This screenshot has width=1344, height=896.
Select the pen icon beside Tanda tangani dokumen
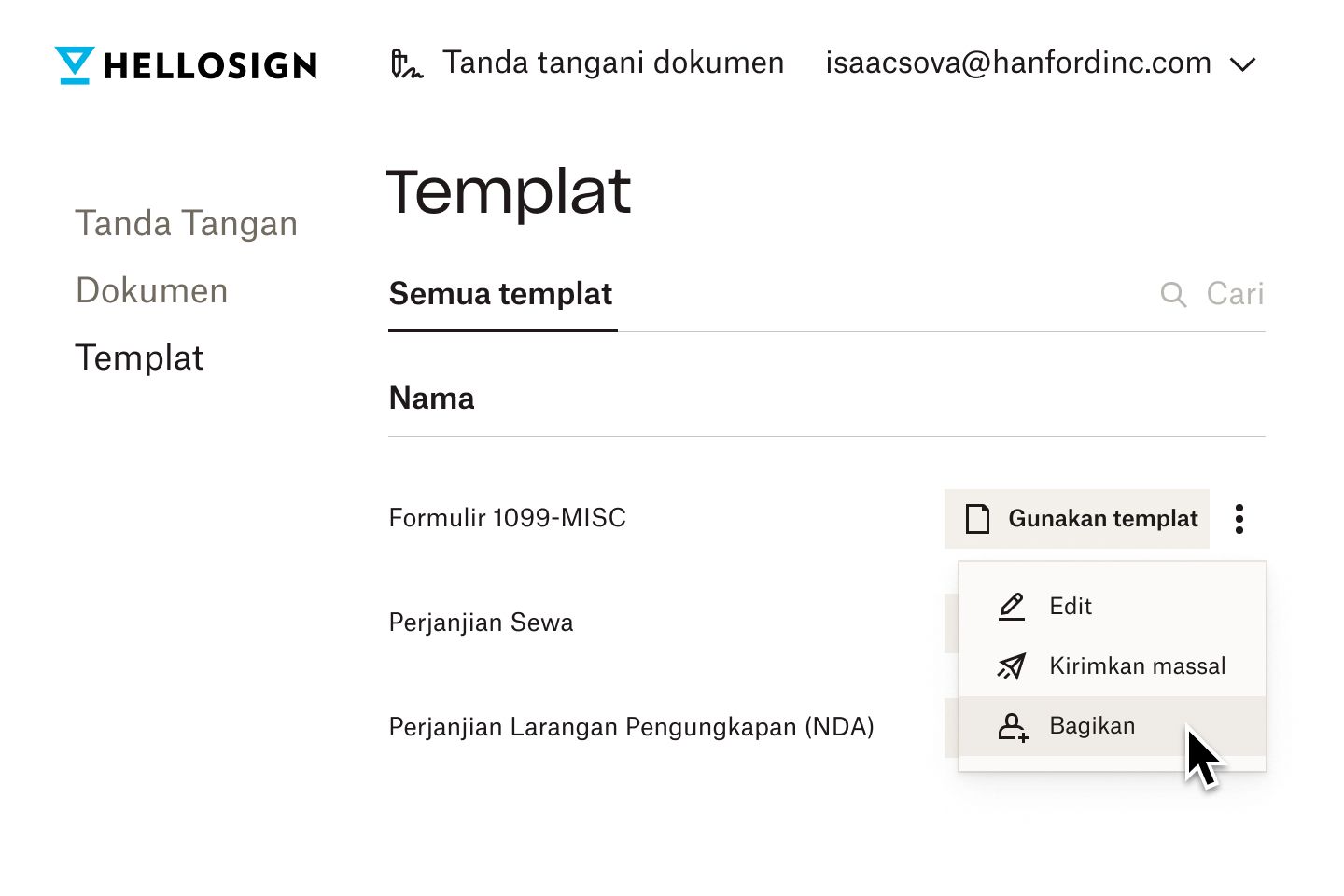(x=406, y=63)
